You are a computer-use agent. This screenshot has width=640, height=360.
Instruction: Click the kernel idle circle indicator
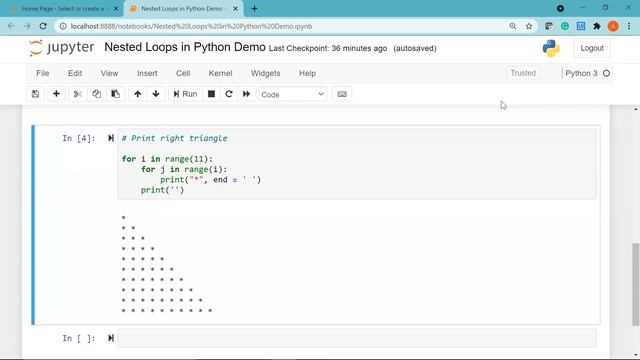pos(607,73)
